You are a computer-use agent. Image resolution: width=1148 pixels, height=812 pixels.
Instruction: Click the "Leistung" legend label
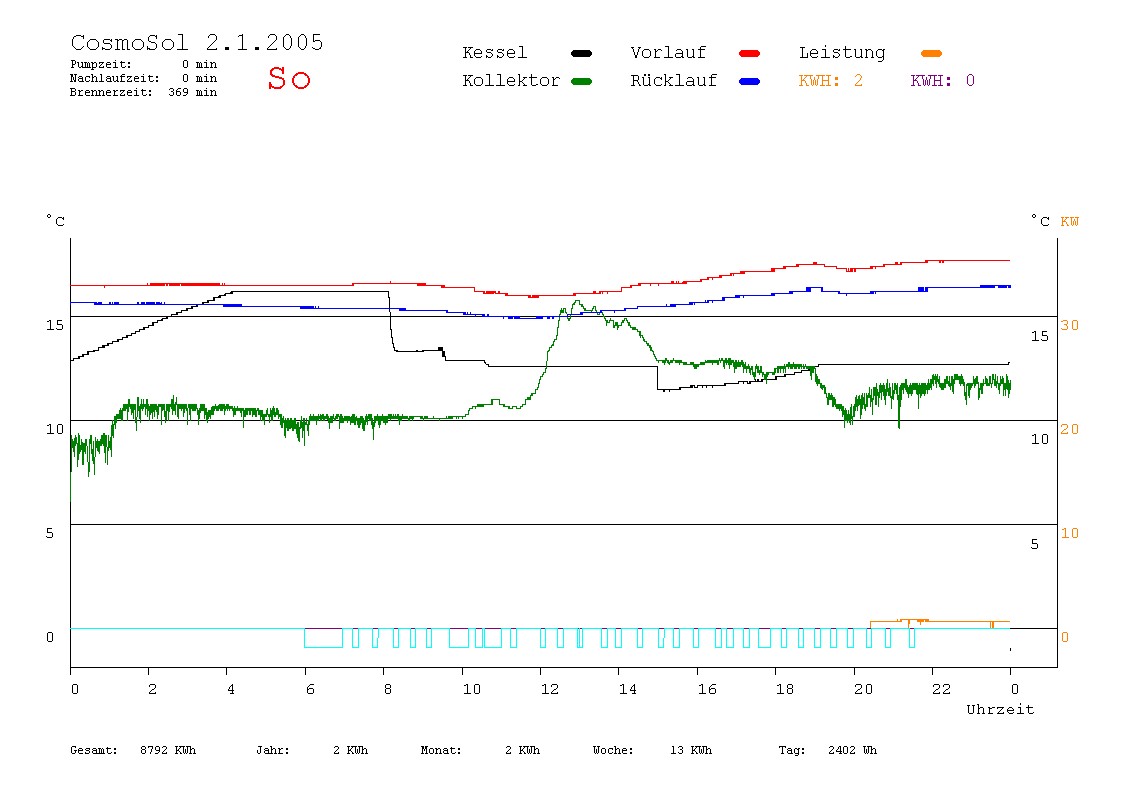tap(842, 53)
